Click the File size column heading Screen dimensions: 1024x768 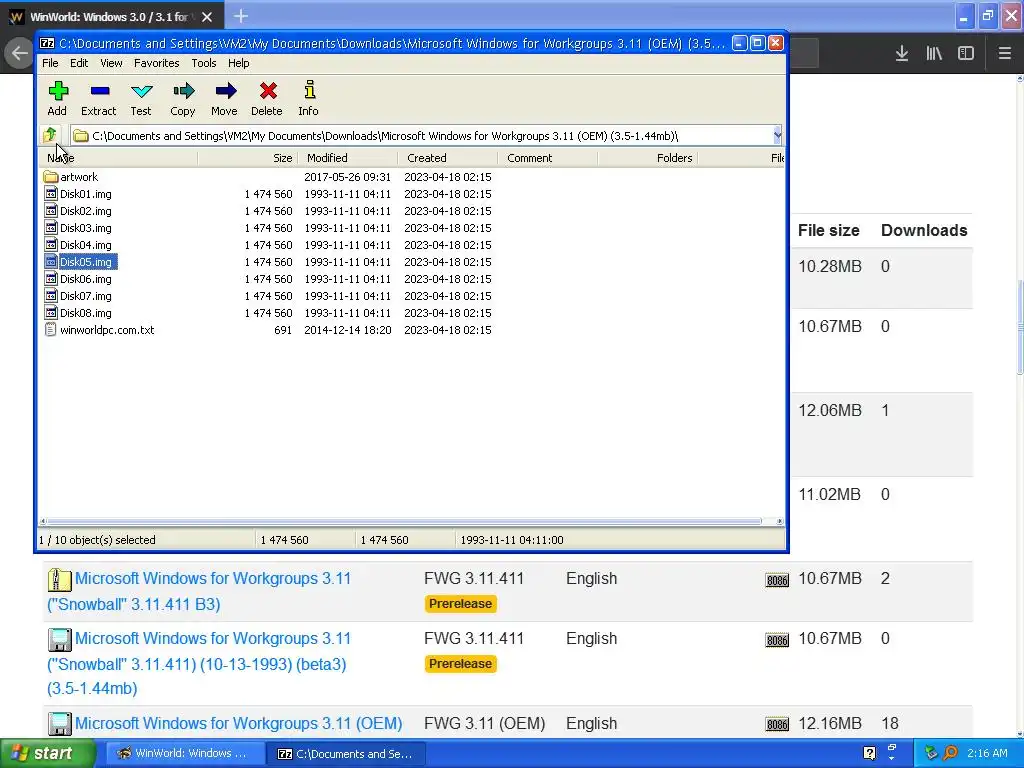point(828,231)
